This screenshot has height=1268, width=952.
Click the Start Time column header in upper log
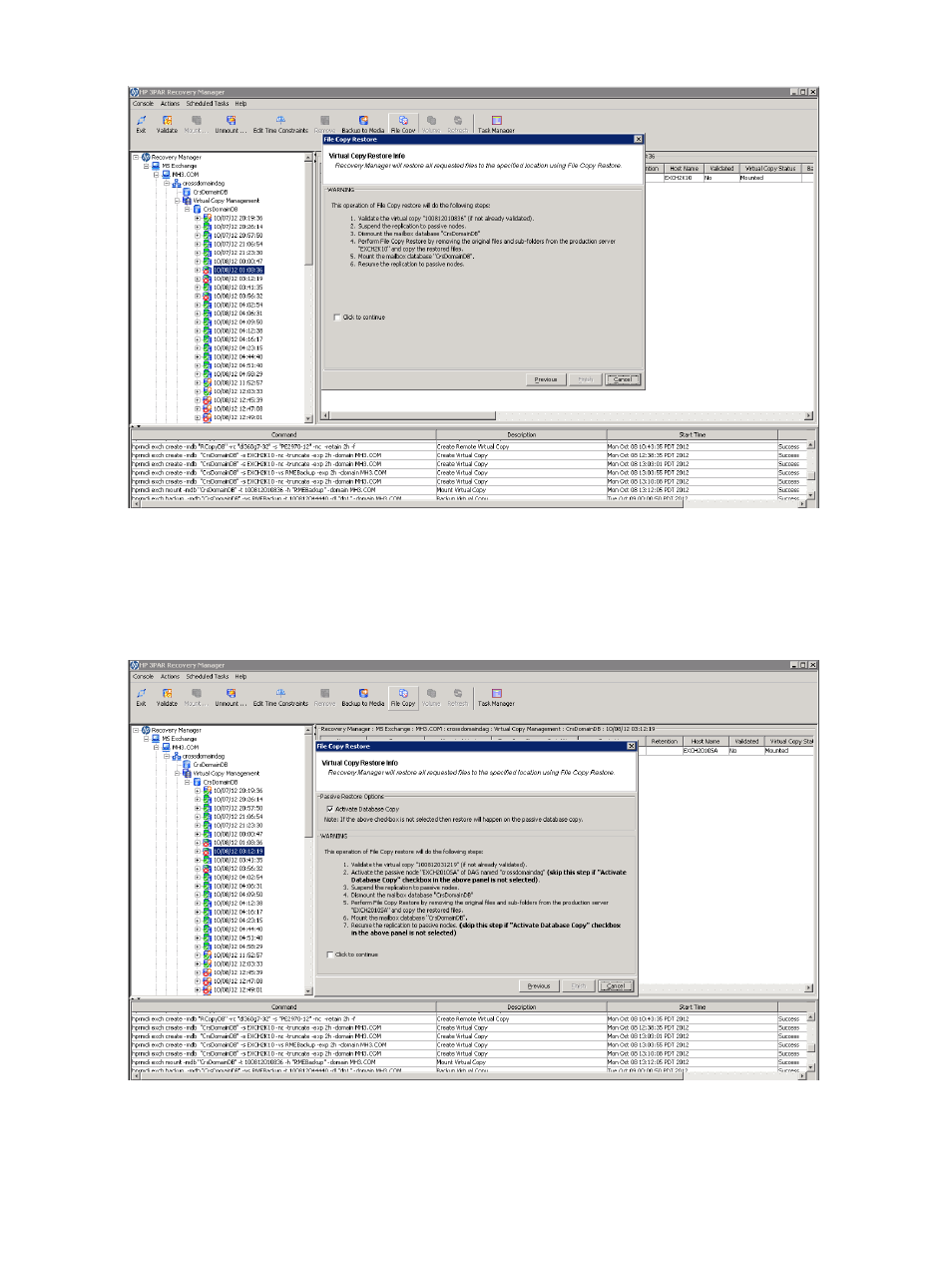pos(692,434)
